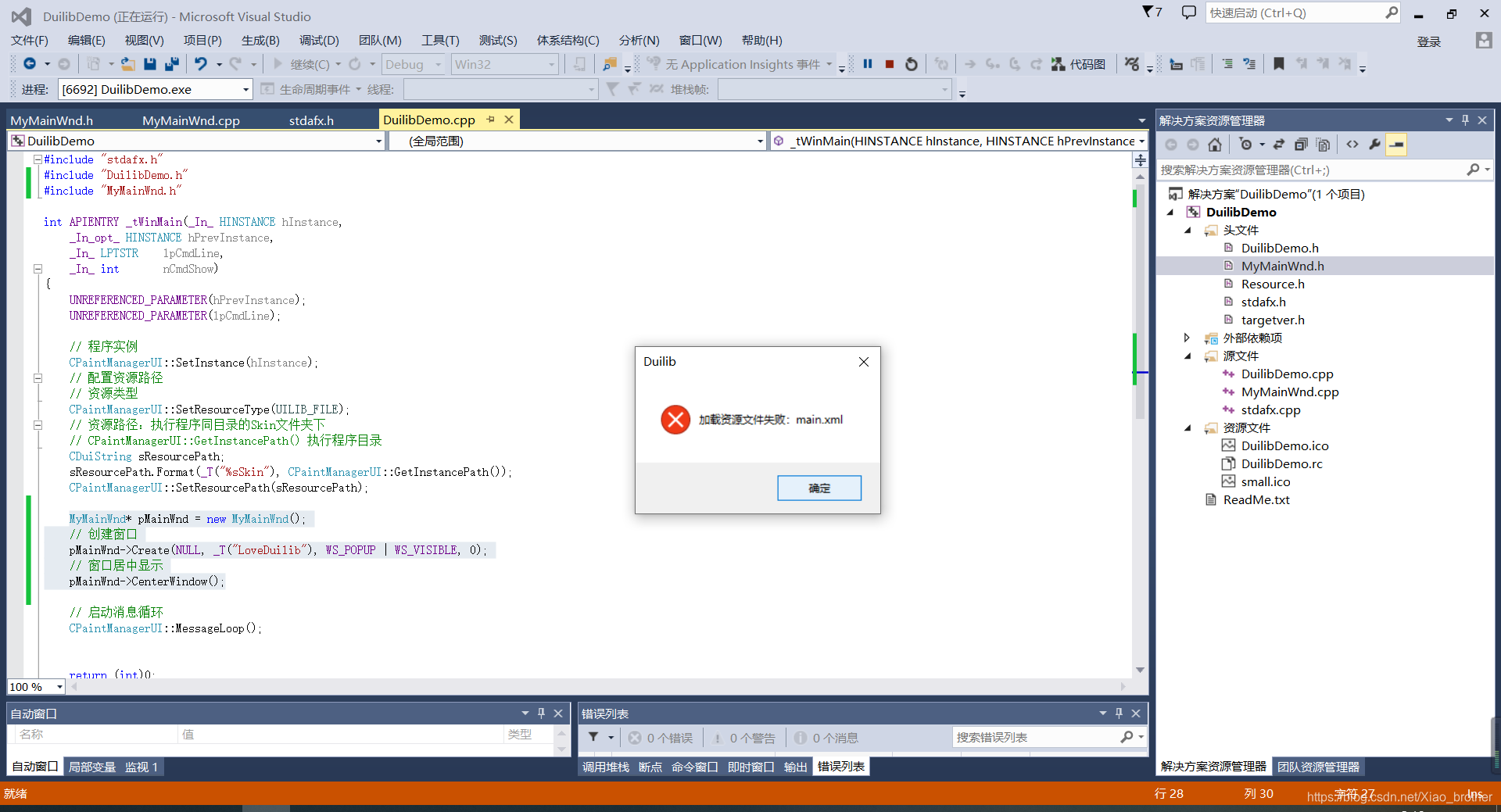This screenshot has width=1501, height=812.
Task: Click the account avatar icon near 登录
Action: pos(1483,41)
